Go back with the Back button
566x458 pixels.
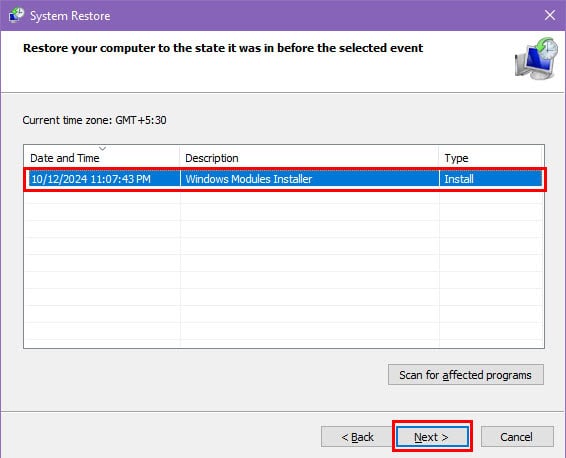tap(357, 437)
